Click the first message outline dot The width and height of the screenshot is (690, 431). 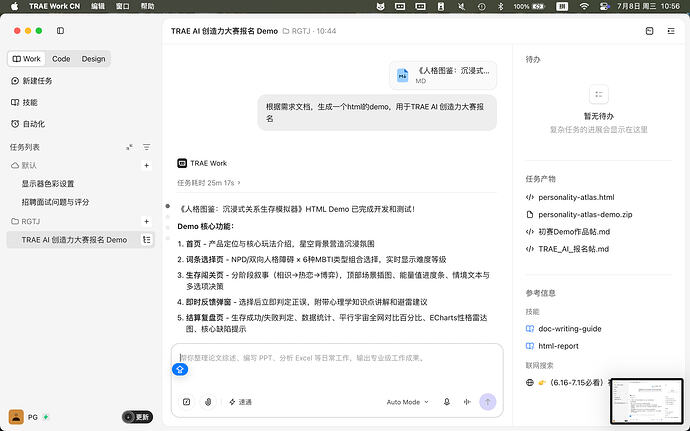point(168,206)
